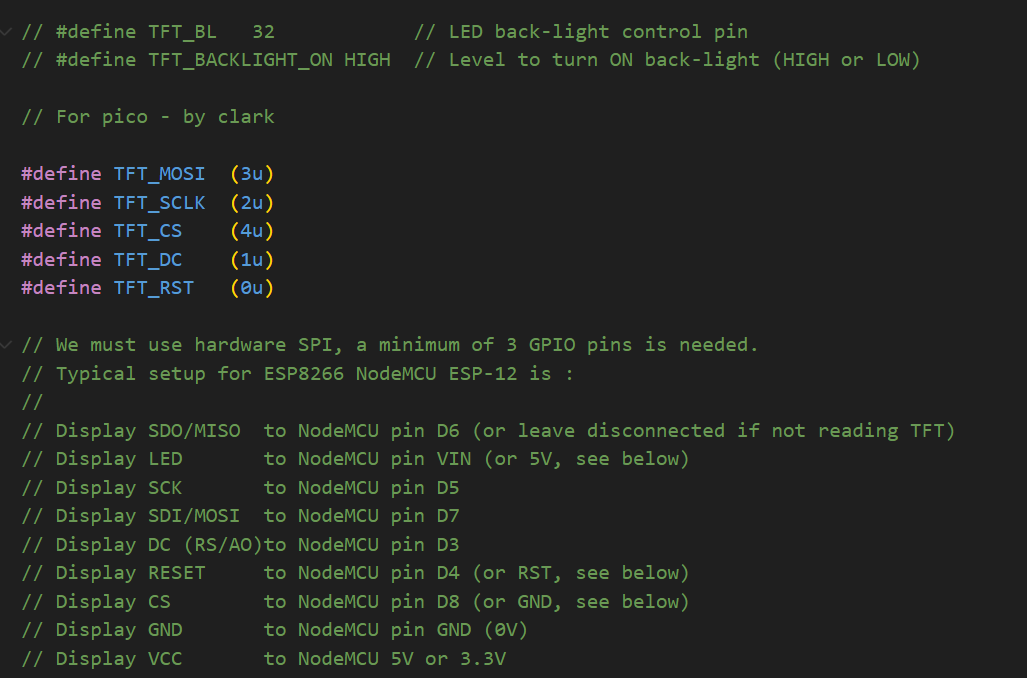Set the cursor on 'pin D8' text
The width and height of the screenshot is (1027, 678).
click(x=425, y=601)
